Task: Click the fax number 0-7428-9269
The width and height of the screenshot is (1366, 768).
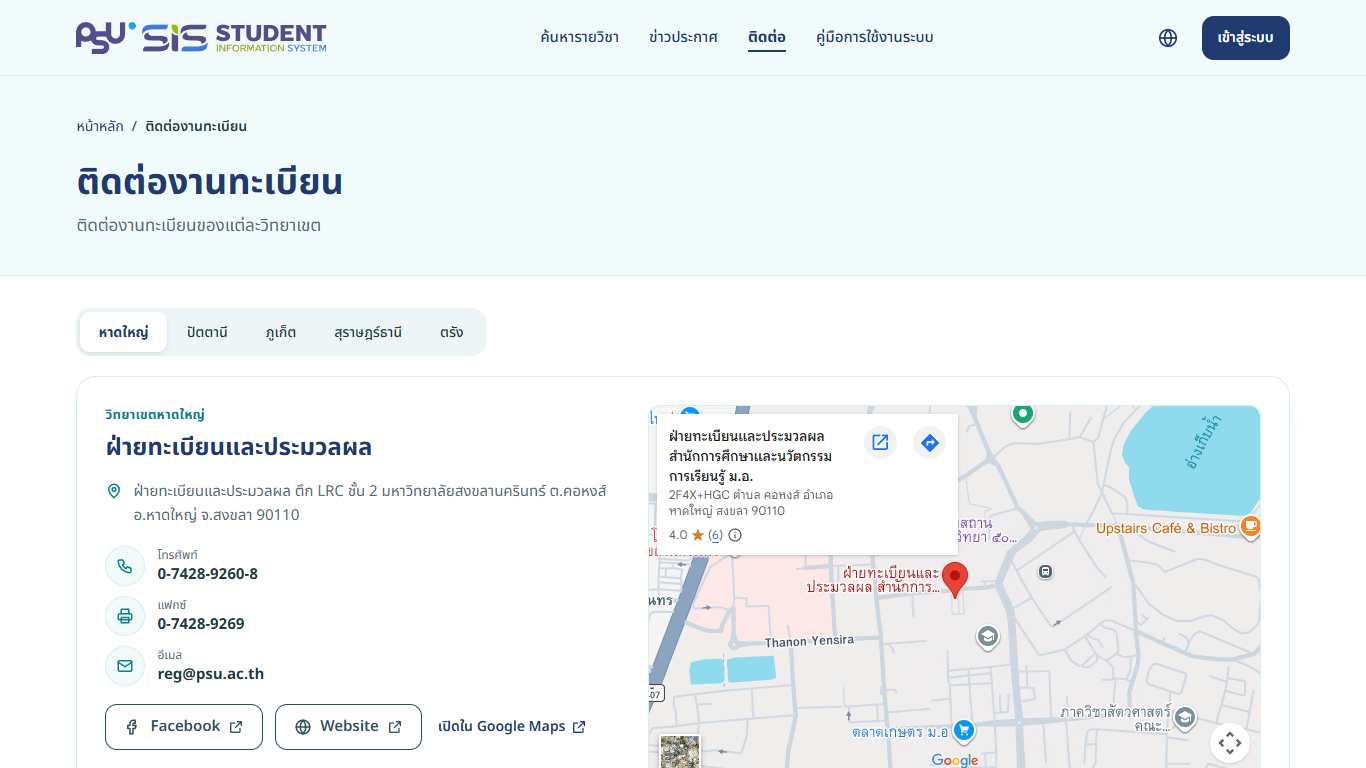Action: pos(201,624)
